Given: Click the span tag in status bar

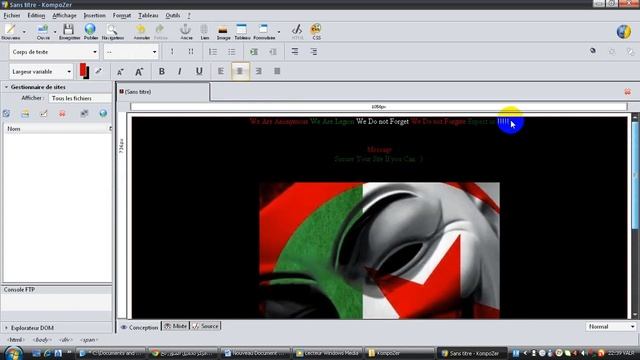Looking at the screenshot, I should click(89, 340).
